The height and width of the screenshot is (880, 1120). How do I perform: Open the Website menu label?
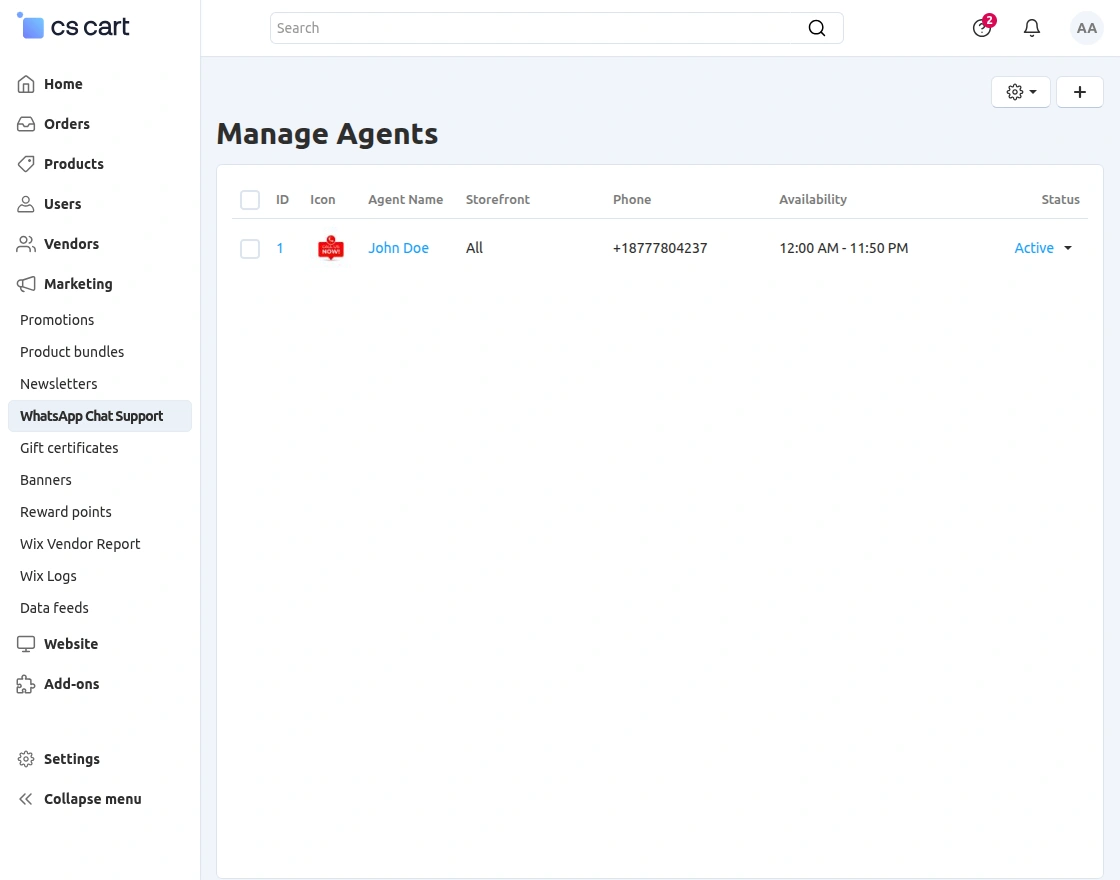71,644
